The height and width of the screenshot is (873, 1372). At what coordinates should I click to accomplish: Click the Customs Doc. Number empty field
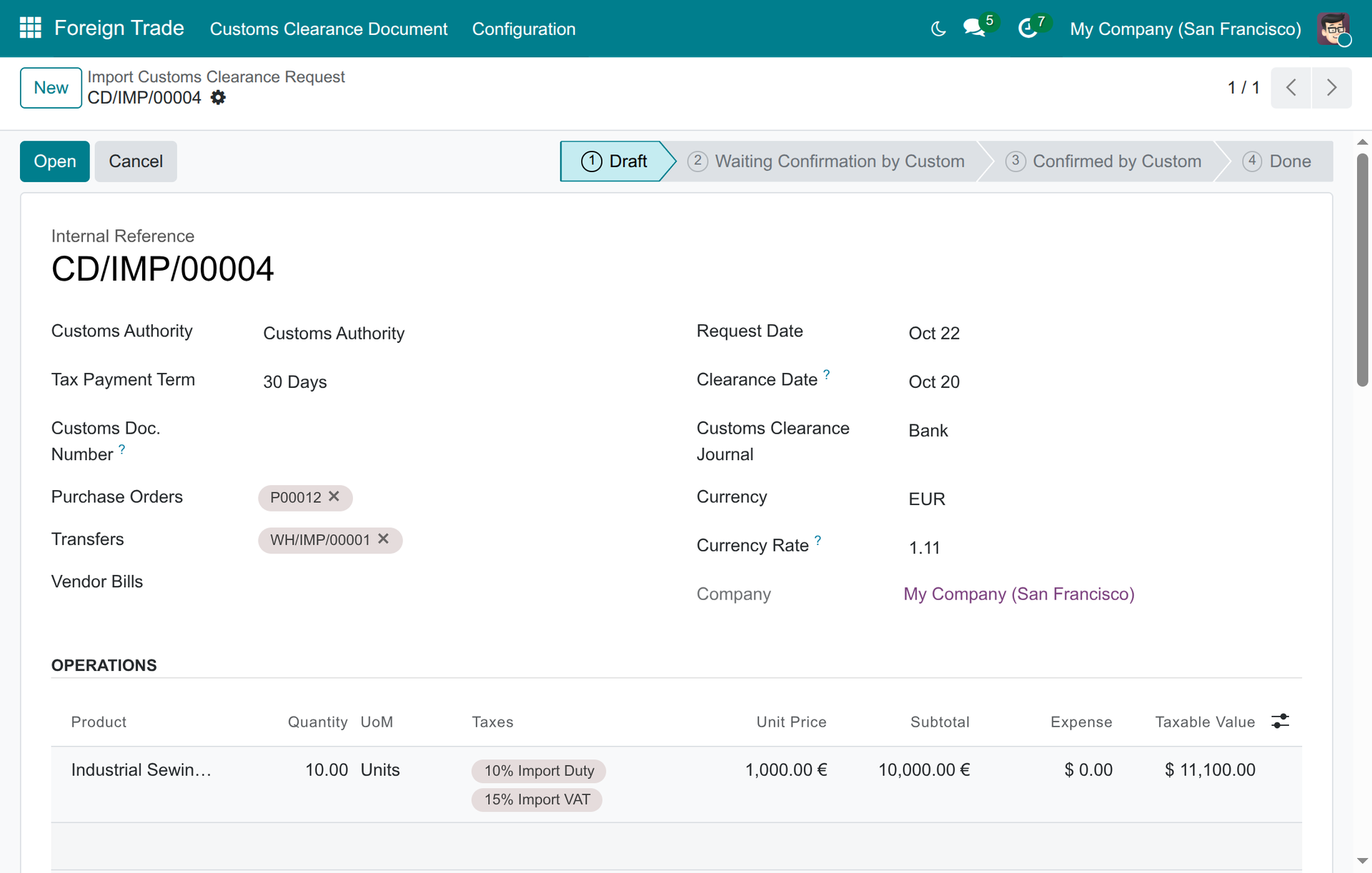457,431
